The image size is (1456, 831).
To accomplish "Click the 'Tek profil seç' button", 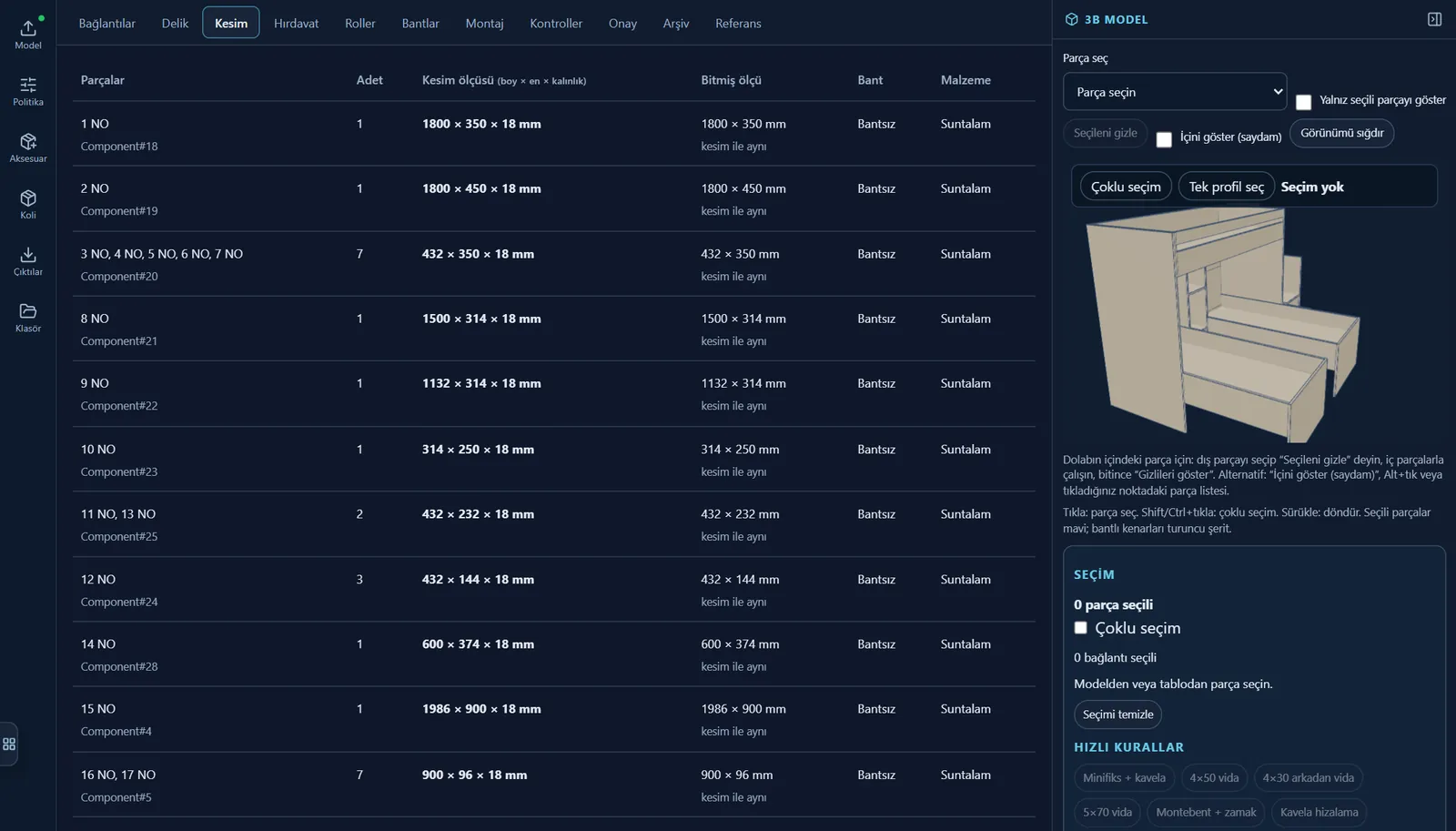I will coord(1226,187).
